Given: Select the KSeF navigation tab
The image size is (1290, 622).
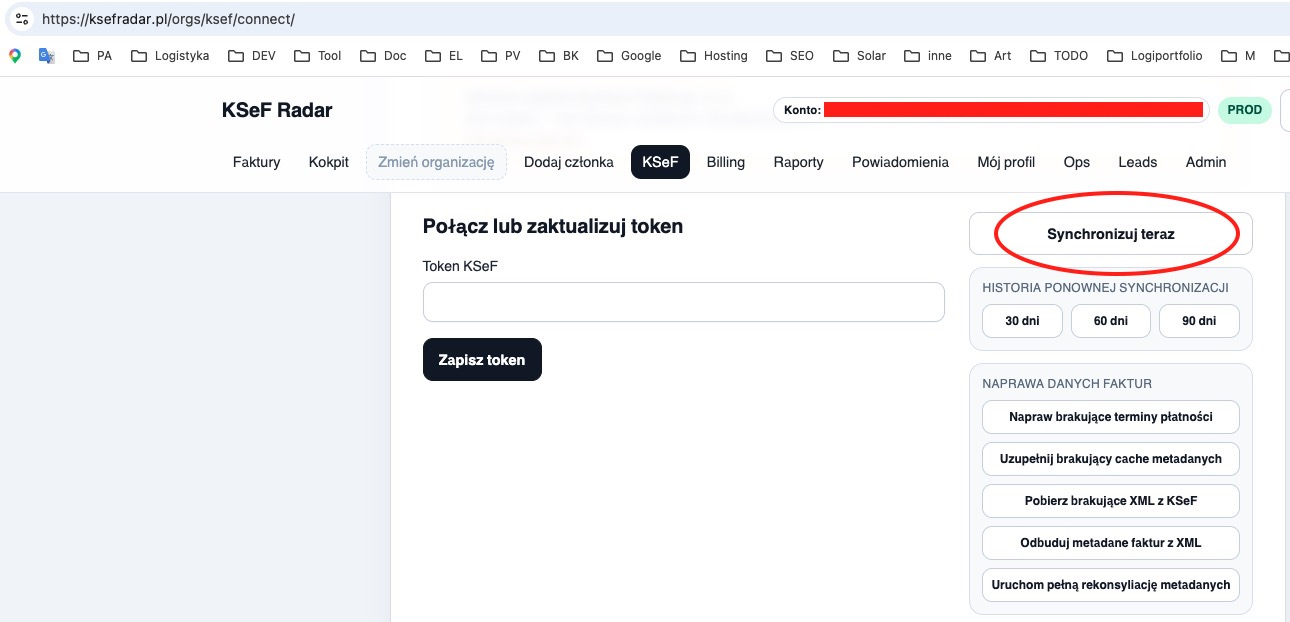Looking at the screenshot, I should pyautogui.click(x=660, y=162).
